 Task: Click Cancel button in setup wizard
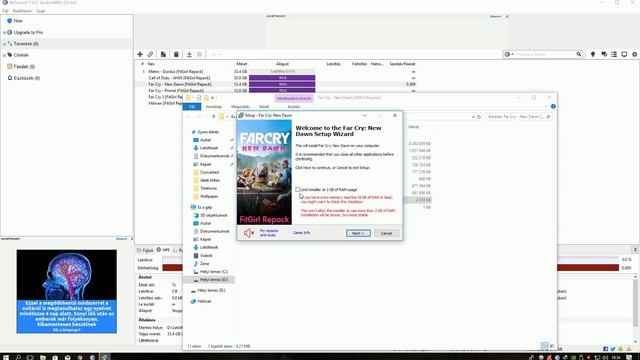coord(386,233)
